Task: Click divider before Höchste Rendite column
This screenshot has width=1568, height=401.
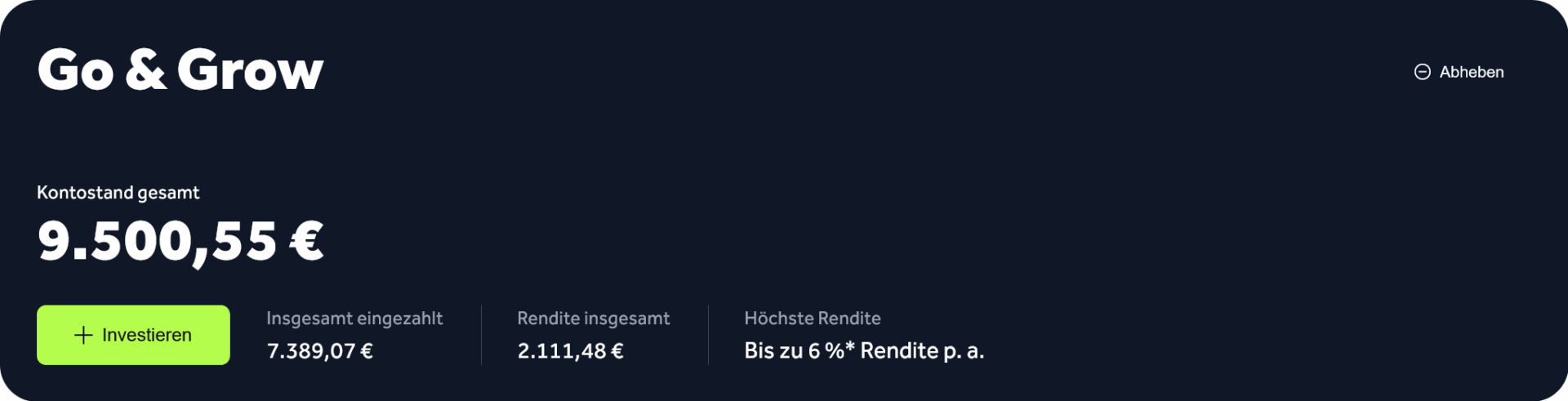Action: (x=708, y=335)
